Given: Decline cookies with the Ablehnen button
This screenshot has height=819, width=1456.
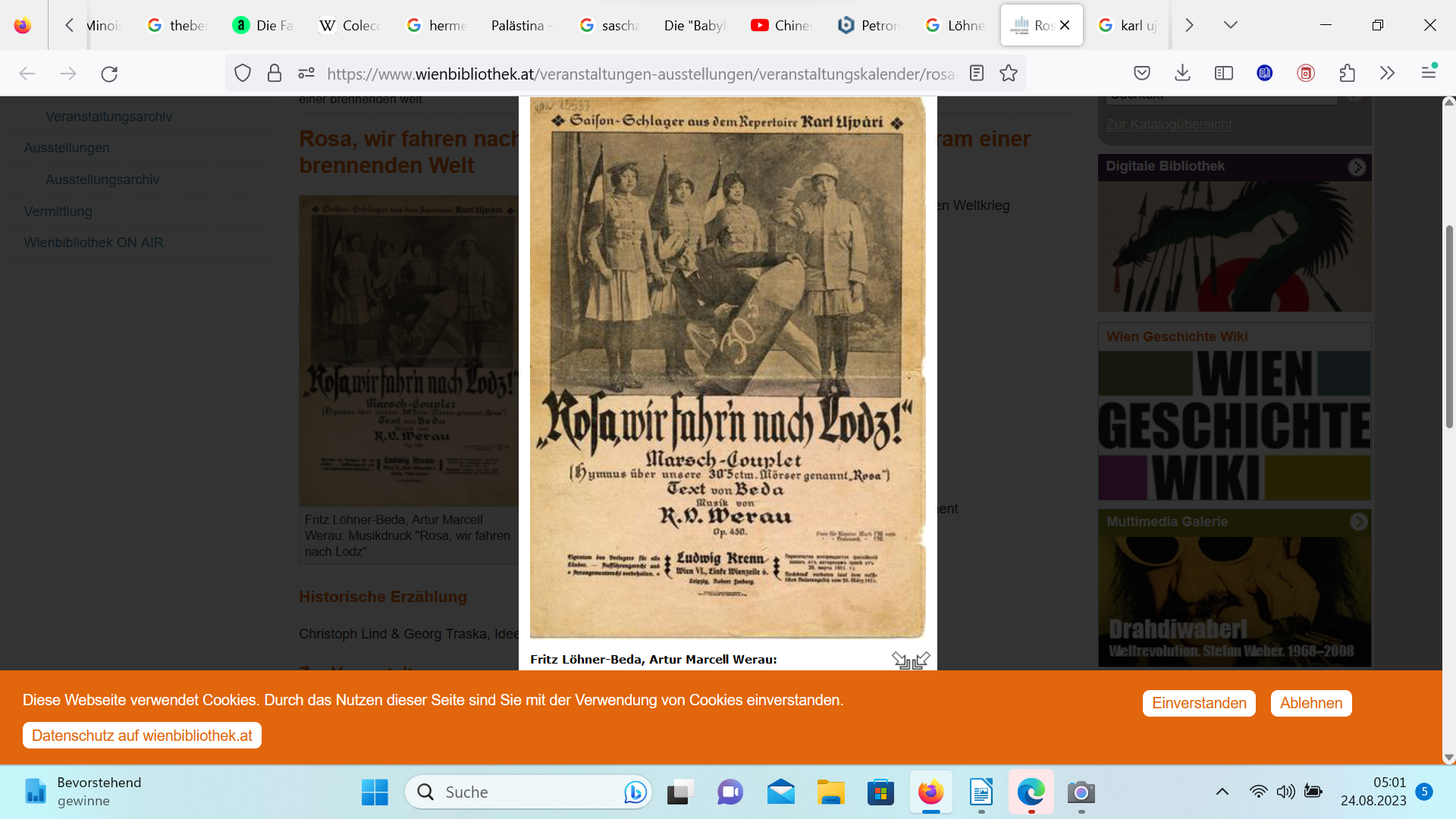Looking at the screenshot, I should click(1310, 703).
